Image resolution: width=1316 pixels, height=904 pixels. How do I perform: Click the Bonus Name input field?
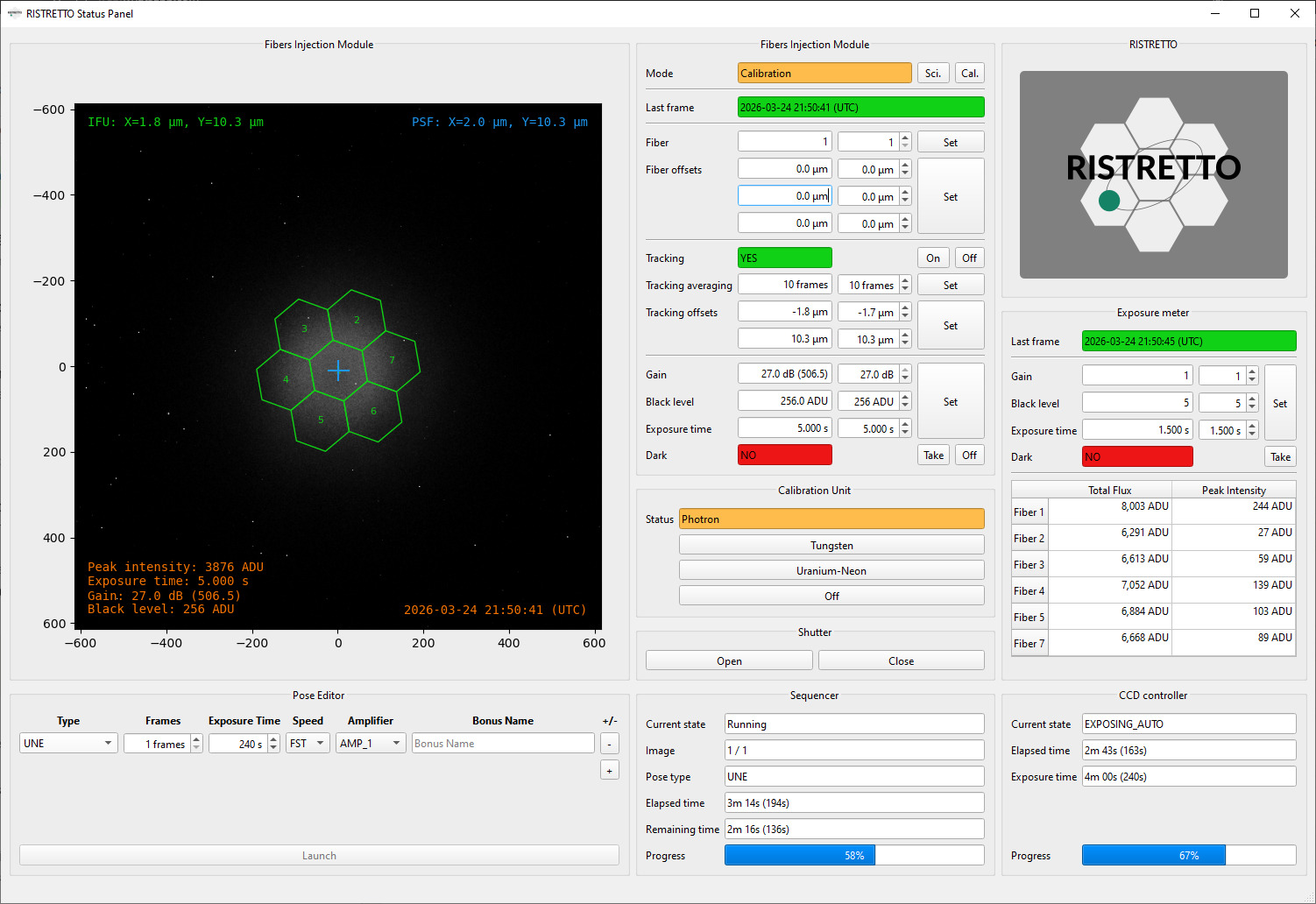click(503, 743)
